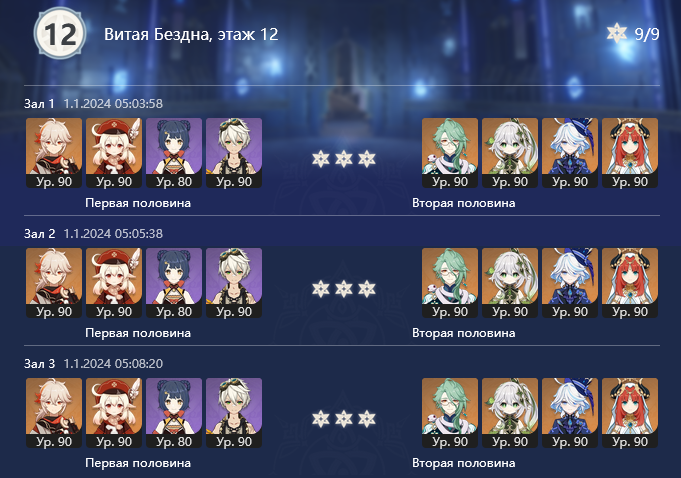Click Xiangling portrait in Зал 2 first half
Screen dimensions: 681x478
174,283
